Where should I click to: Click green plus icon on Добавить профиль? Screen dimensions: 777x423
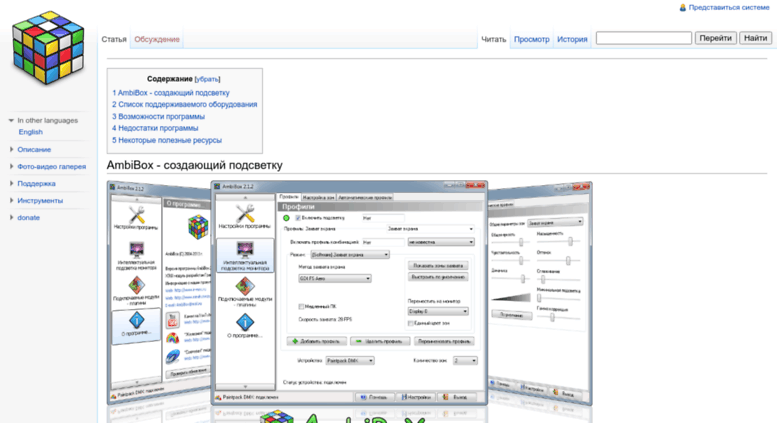click(x=295, y=341)
